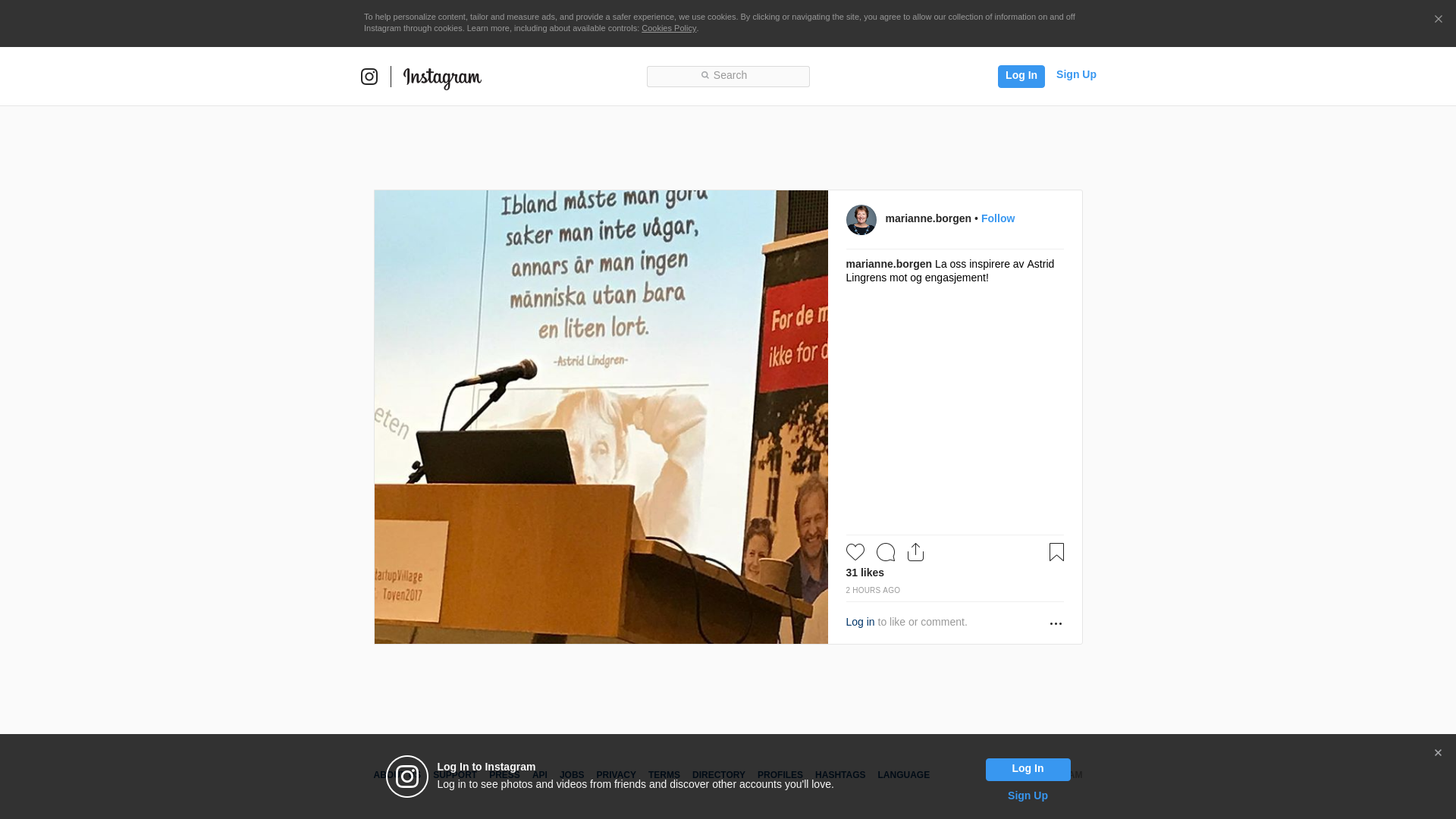The width and height of the screenshot is (1456, 819).
Task: Open the PROFILES footer link
Action: click(x=780, y=775)
